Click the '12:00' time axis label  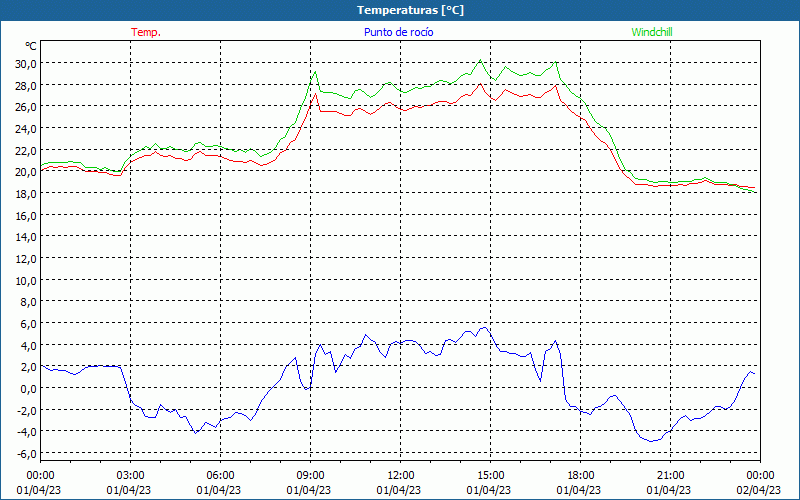click(401, 476)
